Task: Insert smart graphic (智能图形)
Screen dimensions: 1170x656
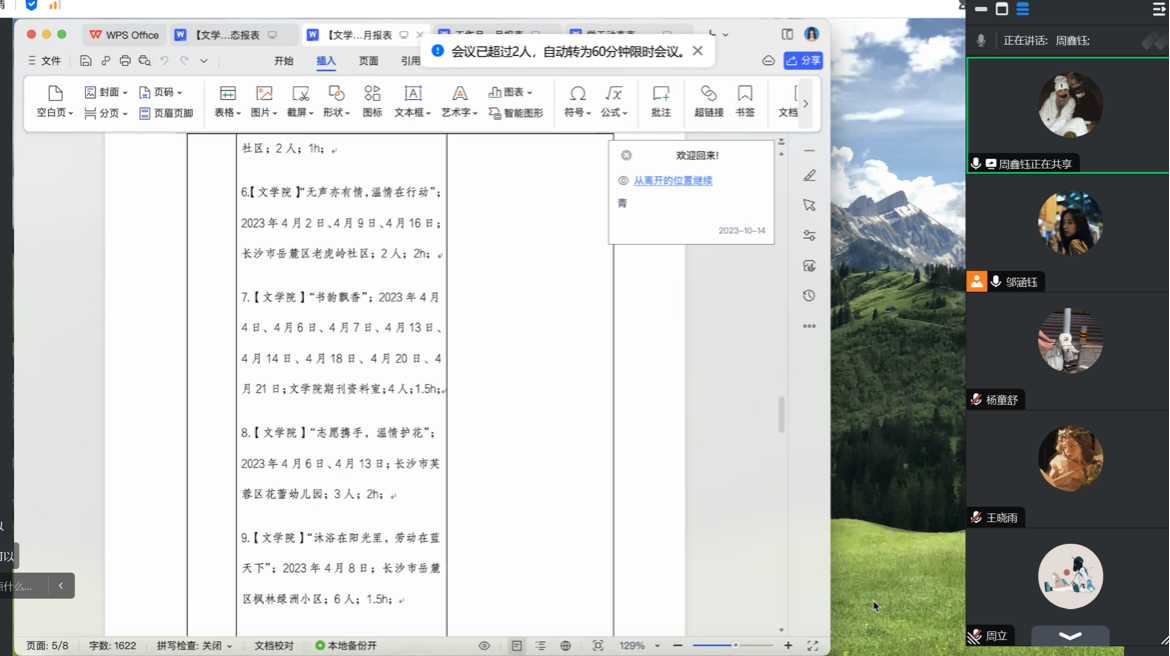Action: (x=516, y=114)
